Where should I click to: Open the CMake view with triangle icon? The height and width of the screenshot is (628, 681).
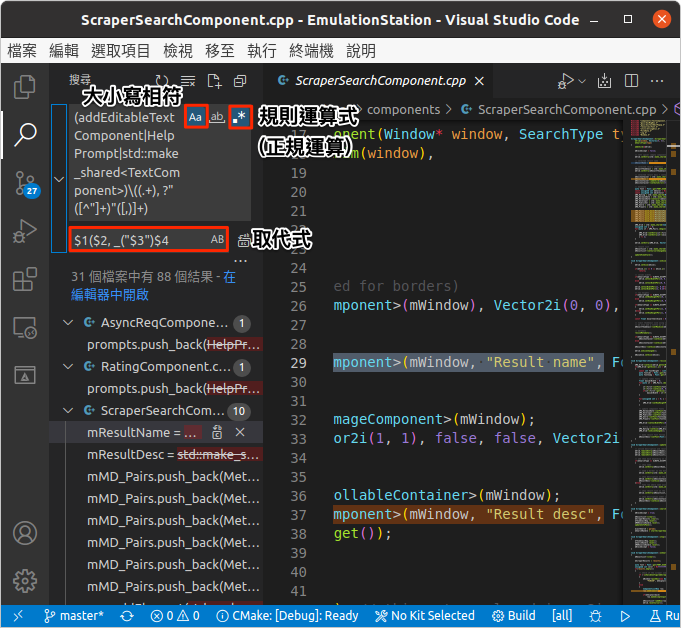pyautogui.click(x=25, y=374)
